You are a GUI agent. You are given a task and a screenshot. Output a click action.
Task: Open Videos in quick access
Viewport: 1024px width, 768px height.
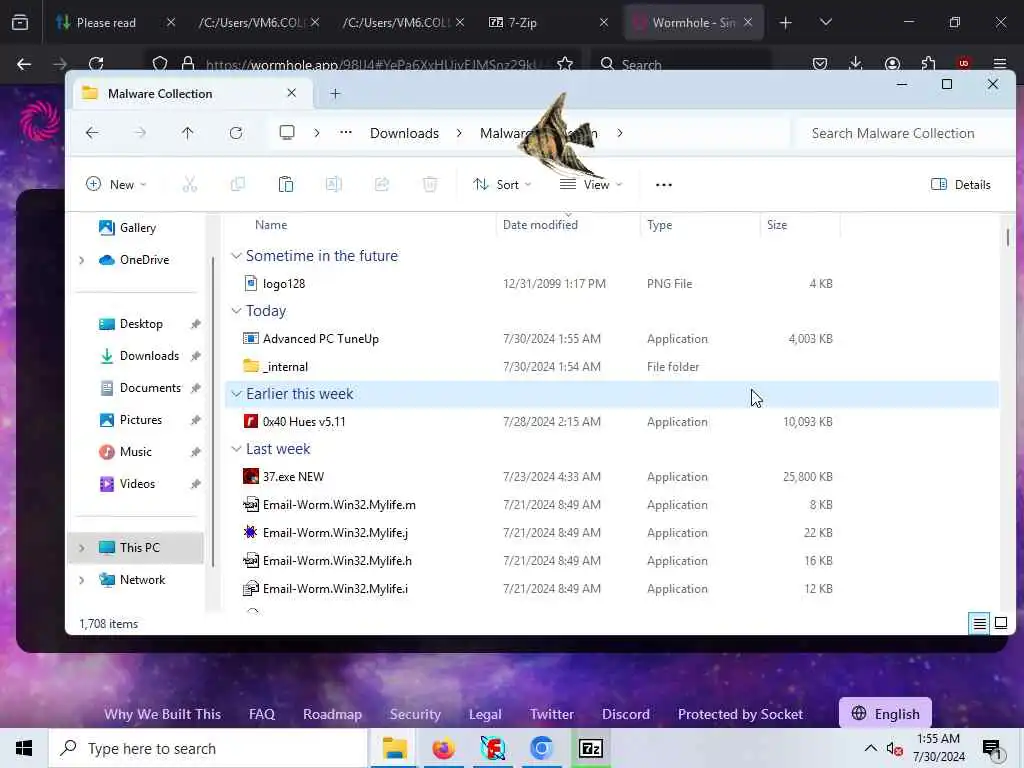click(x=137, y=484)
